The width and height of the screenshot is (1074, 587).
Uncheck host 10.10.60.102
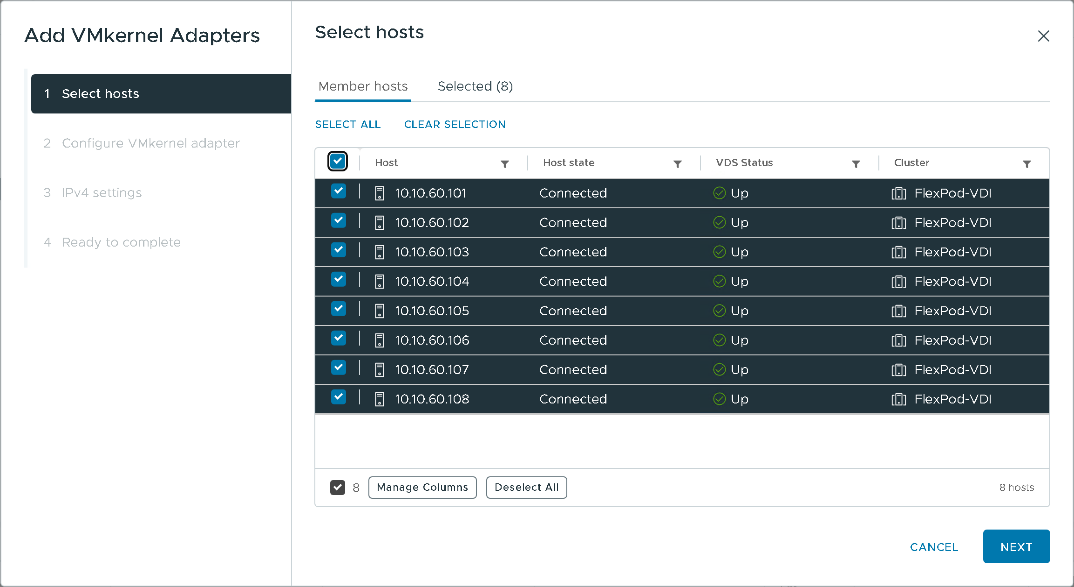click(x=338, y=221)
